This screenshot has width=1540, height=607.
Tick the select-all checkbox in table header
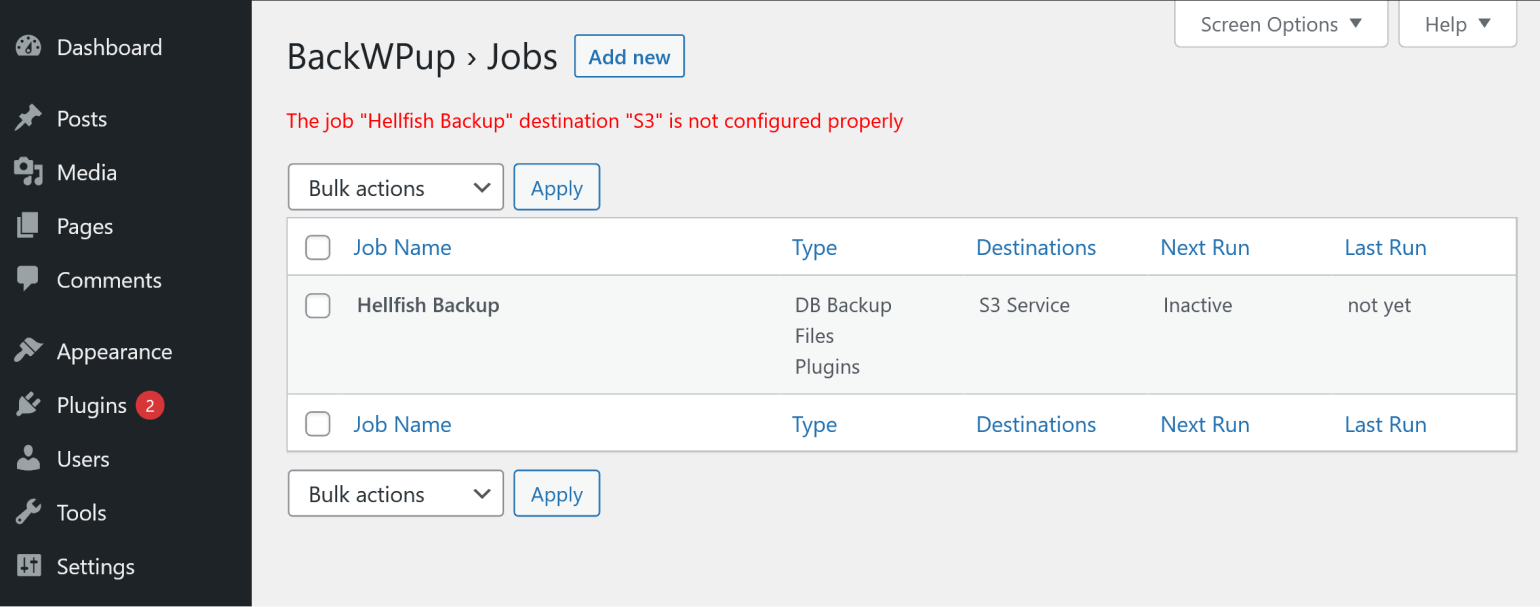tap(318, 247)
